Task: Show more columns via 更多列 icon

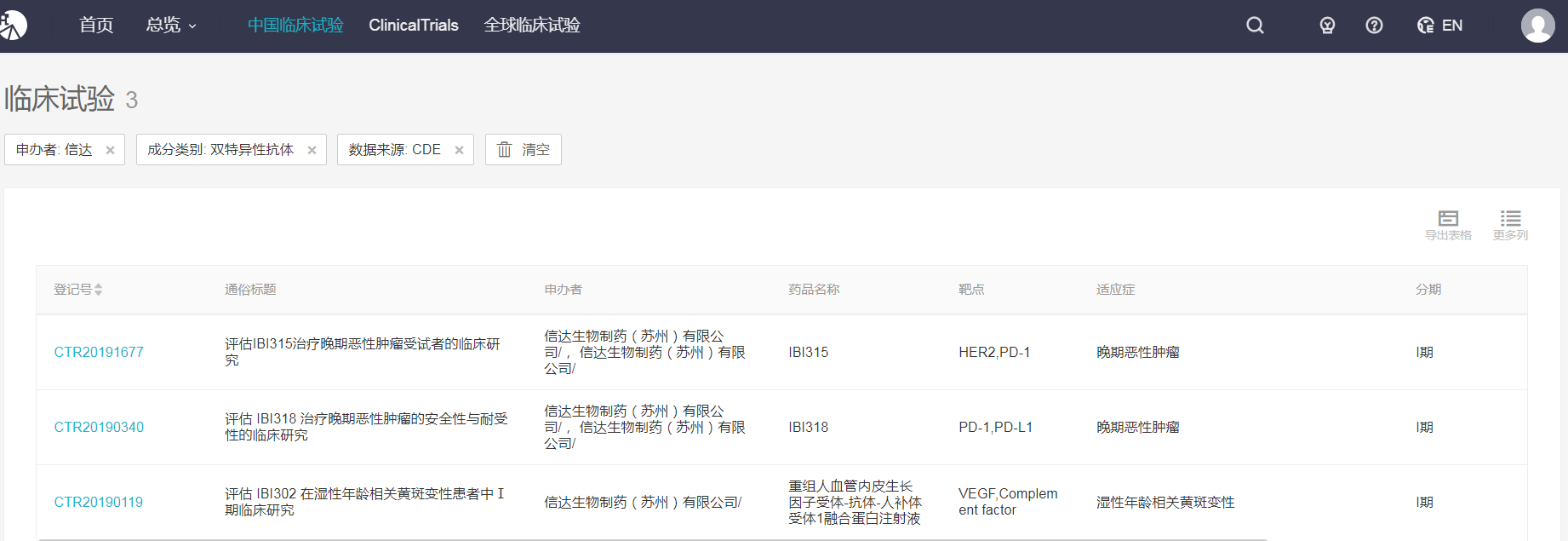Action: click(1510, 225)
